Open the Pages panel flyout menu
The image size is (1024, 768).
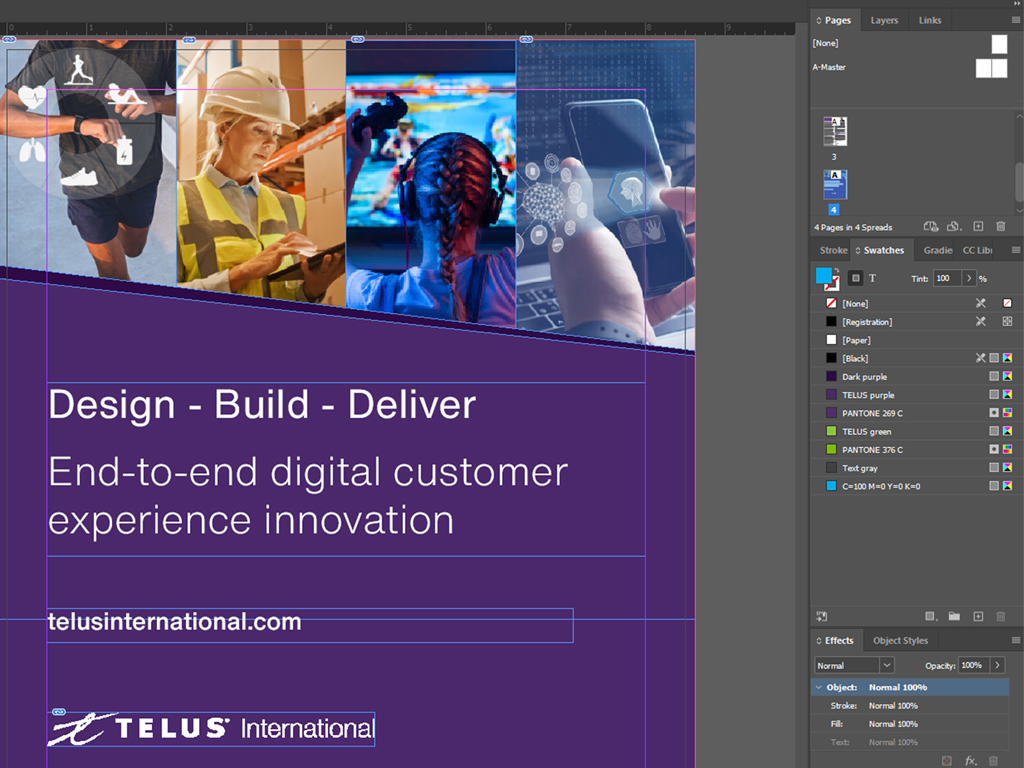tap(1016, 20)
